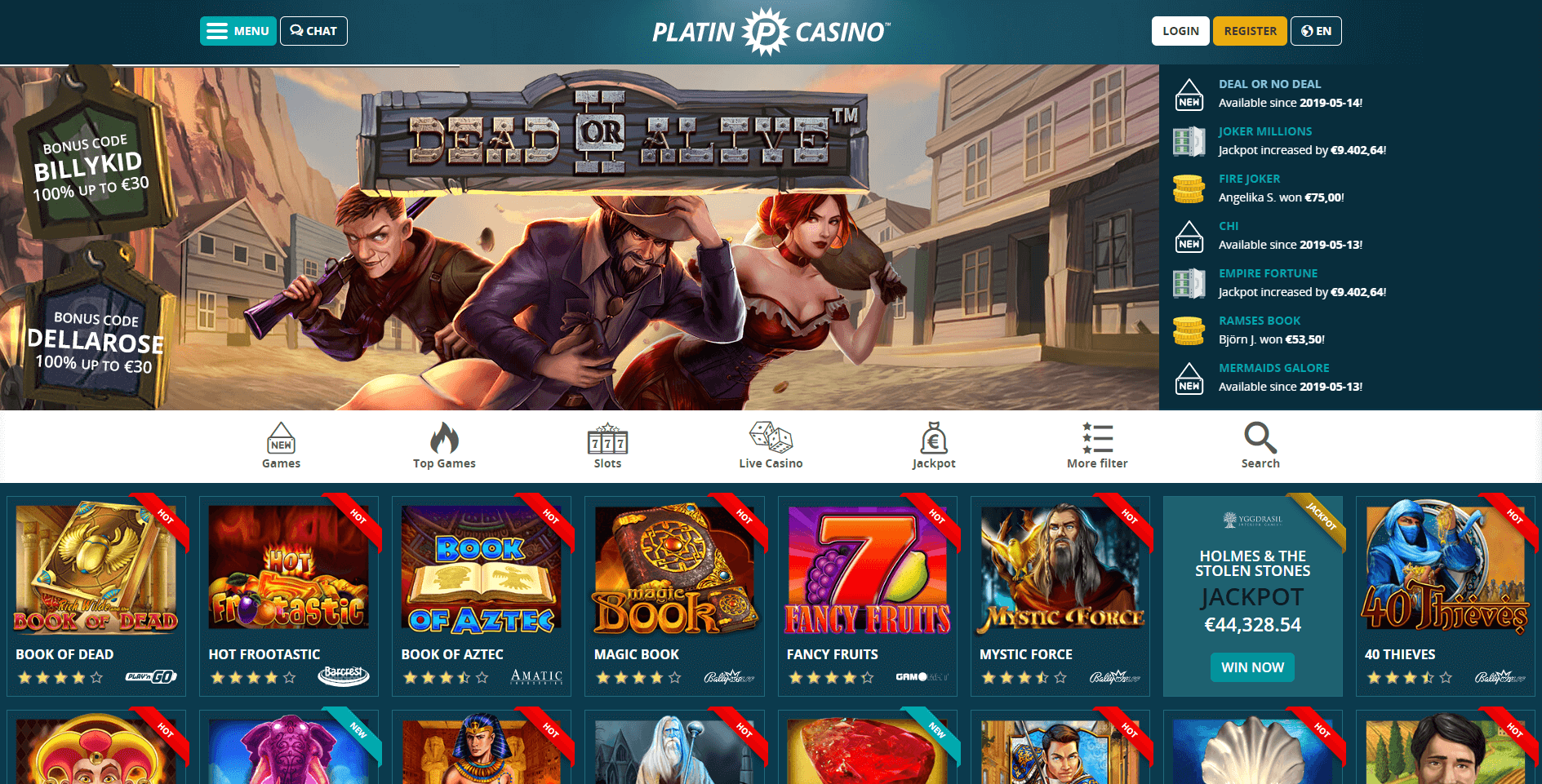Screen dimensions: 1542x784
Task: Click the LOGIN button
Action: 1180,31
